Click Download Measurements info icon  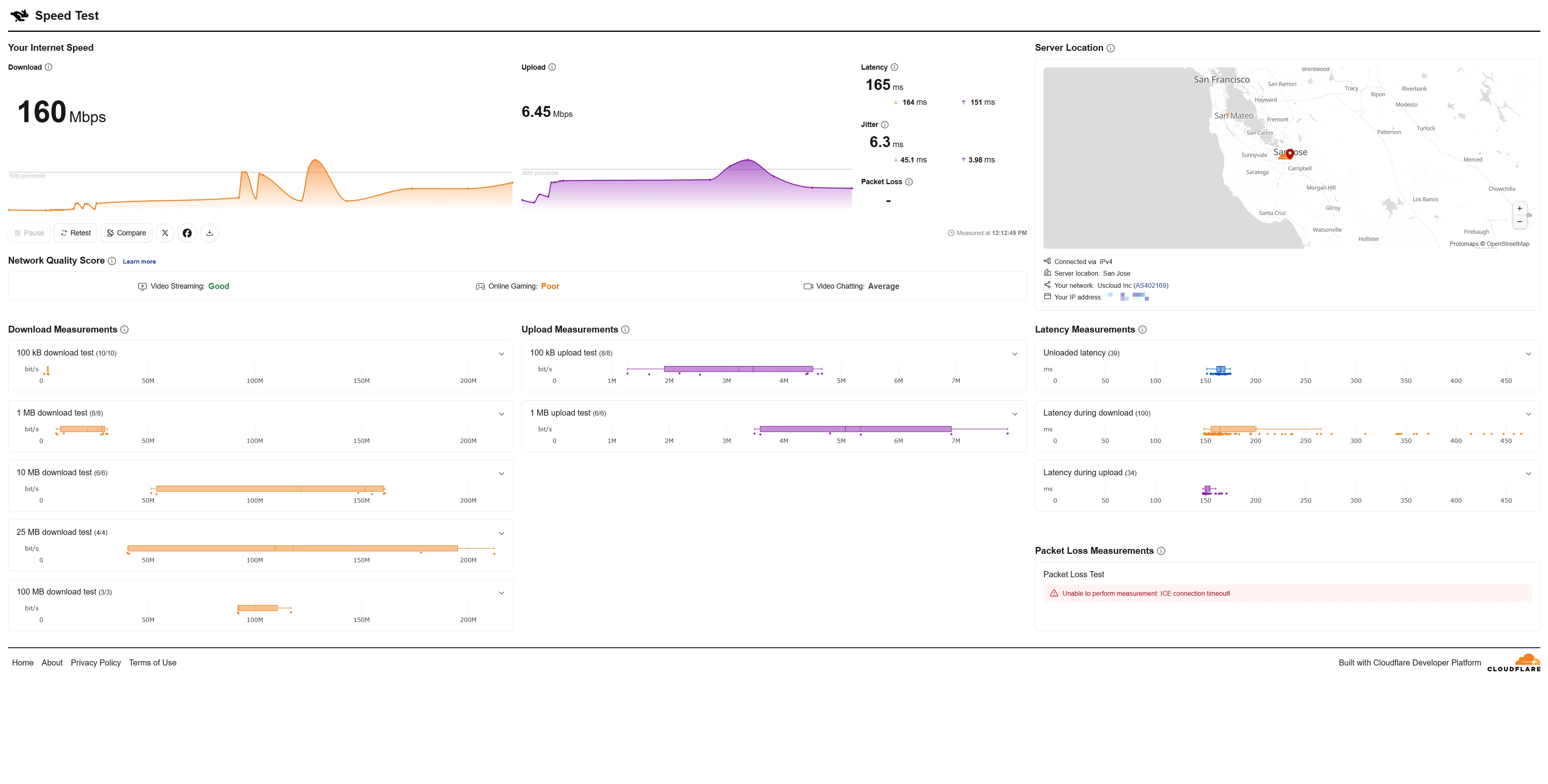point(124,330)
